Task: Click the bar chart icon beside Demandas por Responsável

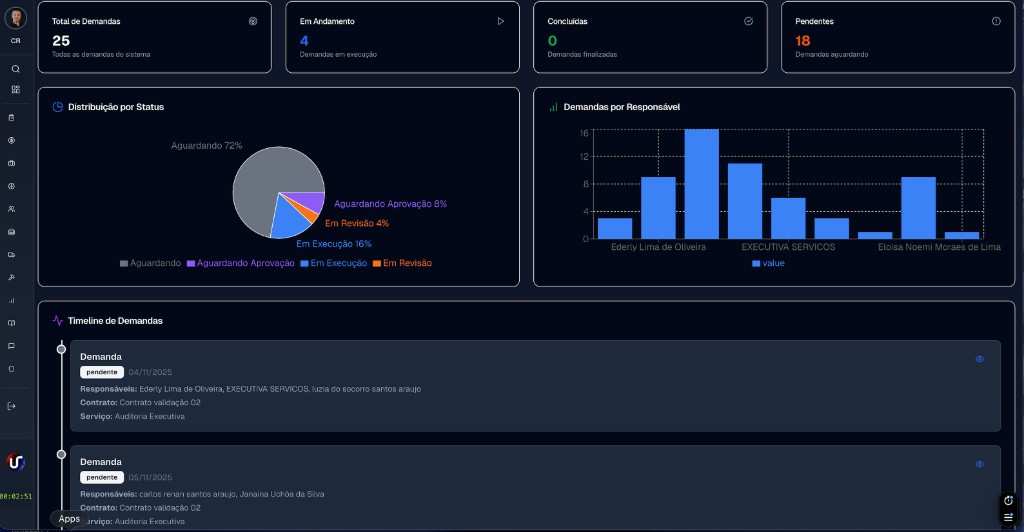Action: tap(553, 106)
